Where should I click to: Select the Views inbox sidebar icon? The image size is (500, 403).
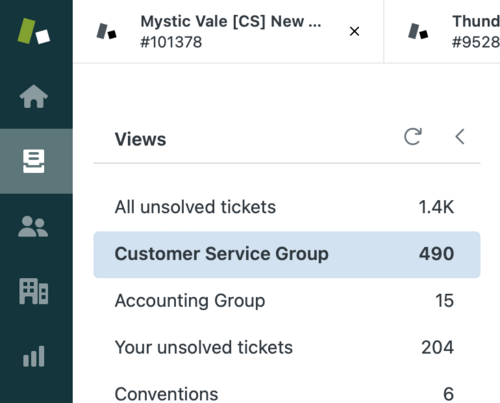point(34,161)
